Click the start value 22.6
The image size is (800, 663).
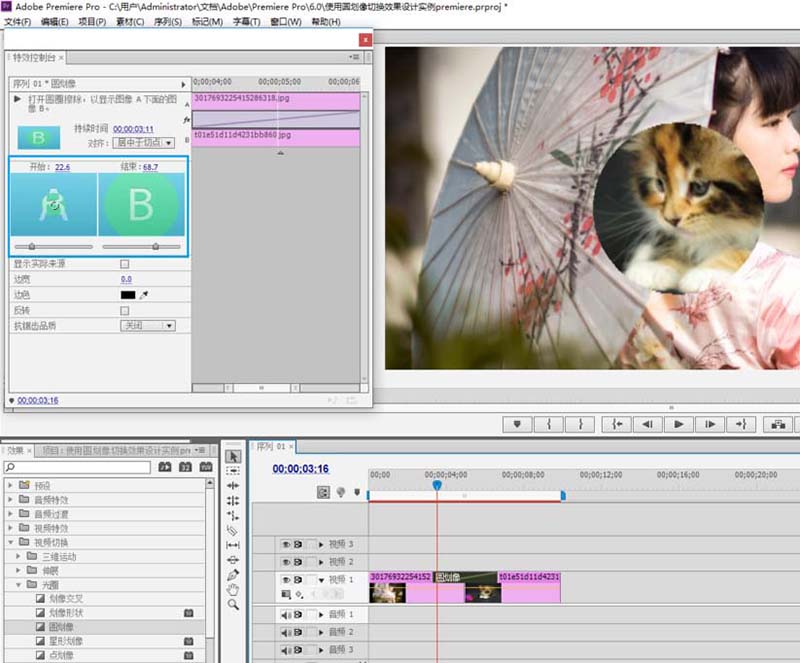tap(62, 167)
